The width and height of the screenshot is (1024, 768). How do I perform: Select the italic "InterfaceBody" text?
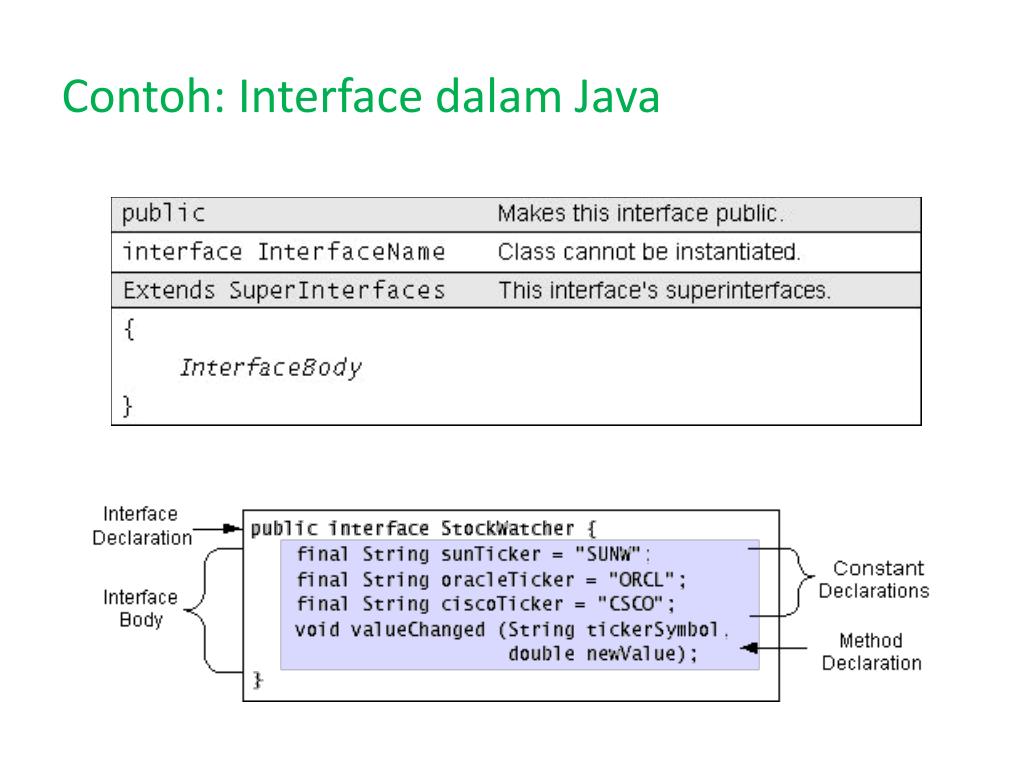click(x=270, y=368)
